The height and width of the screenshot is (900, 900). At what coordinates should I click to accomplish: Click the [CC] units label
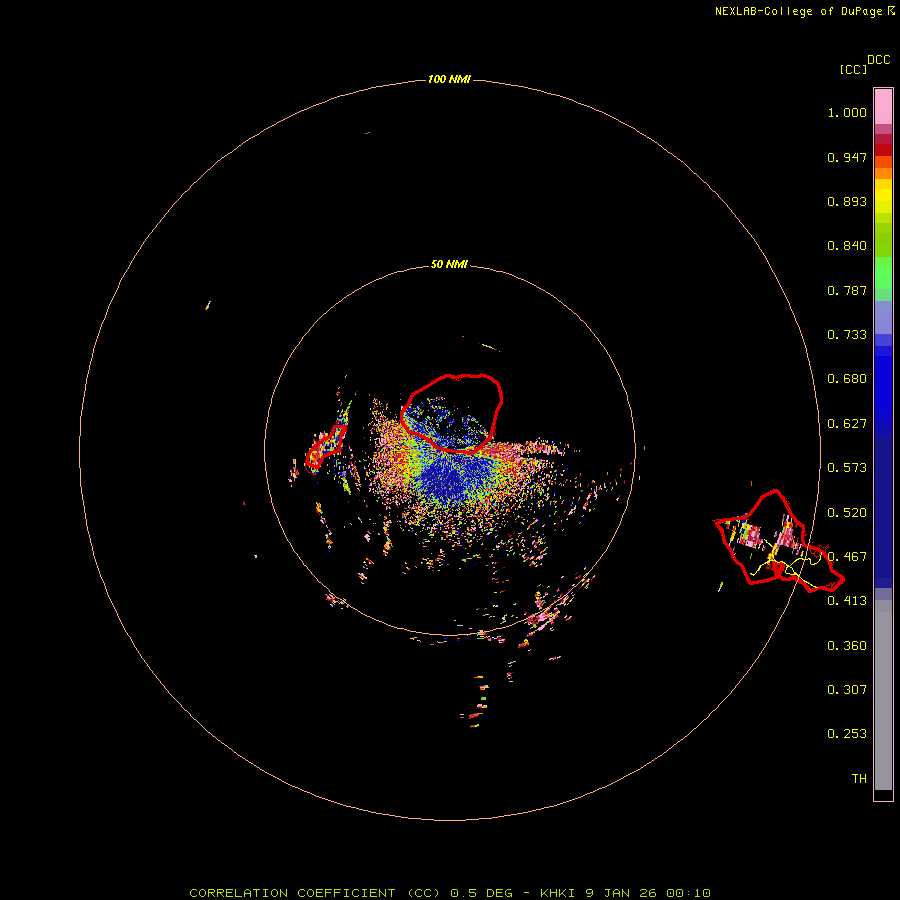point(853,69)
